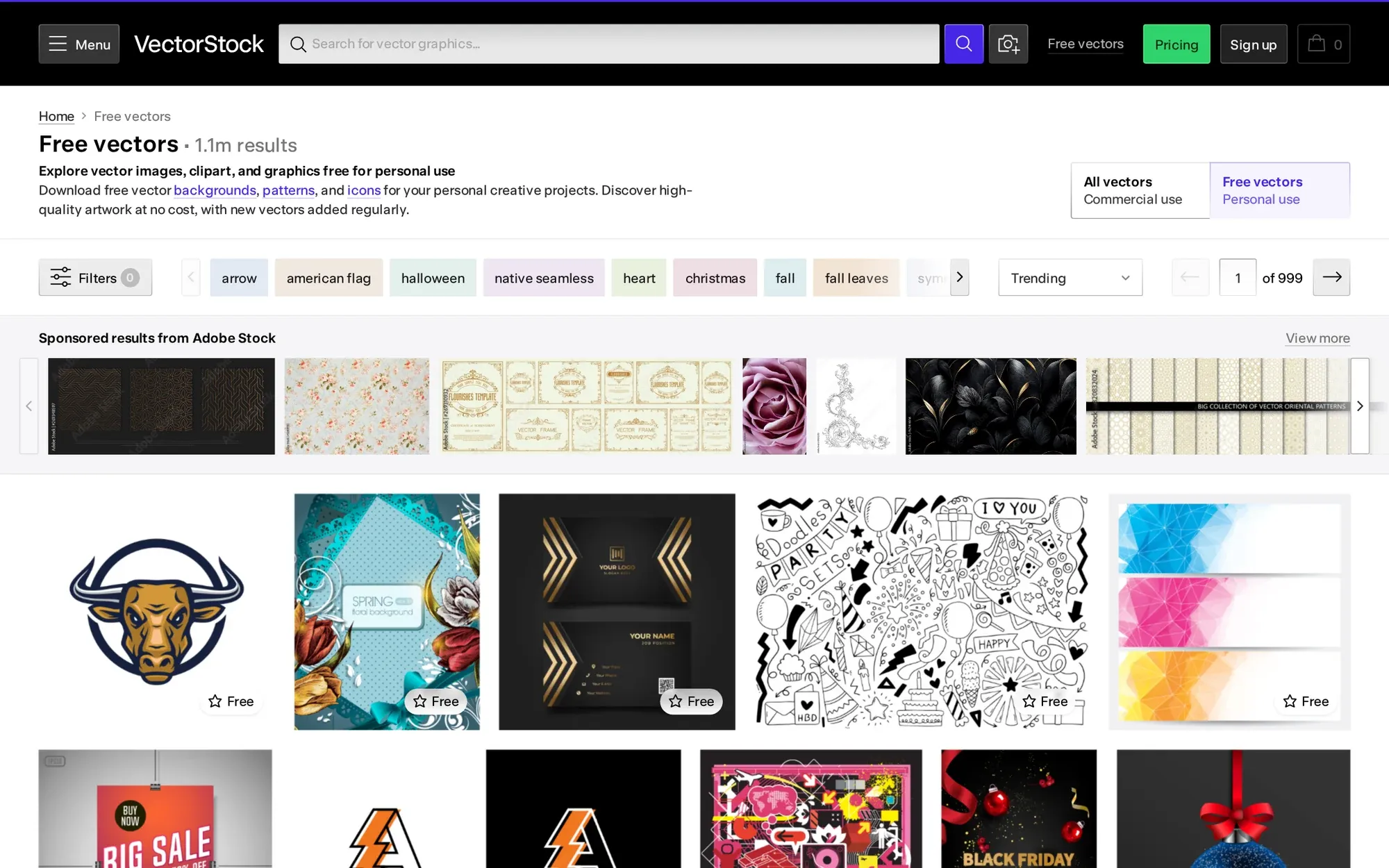
Task: Open the backgrounds link
Action: pyautogui.click(x=215, y=190)
